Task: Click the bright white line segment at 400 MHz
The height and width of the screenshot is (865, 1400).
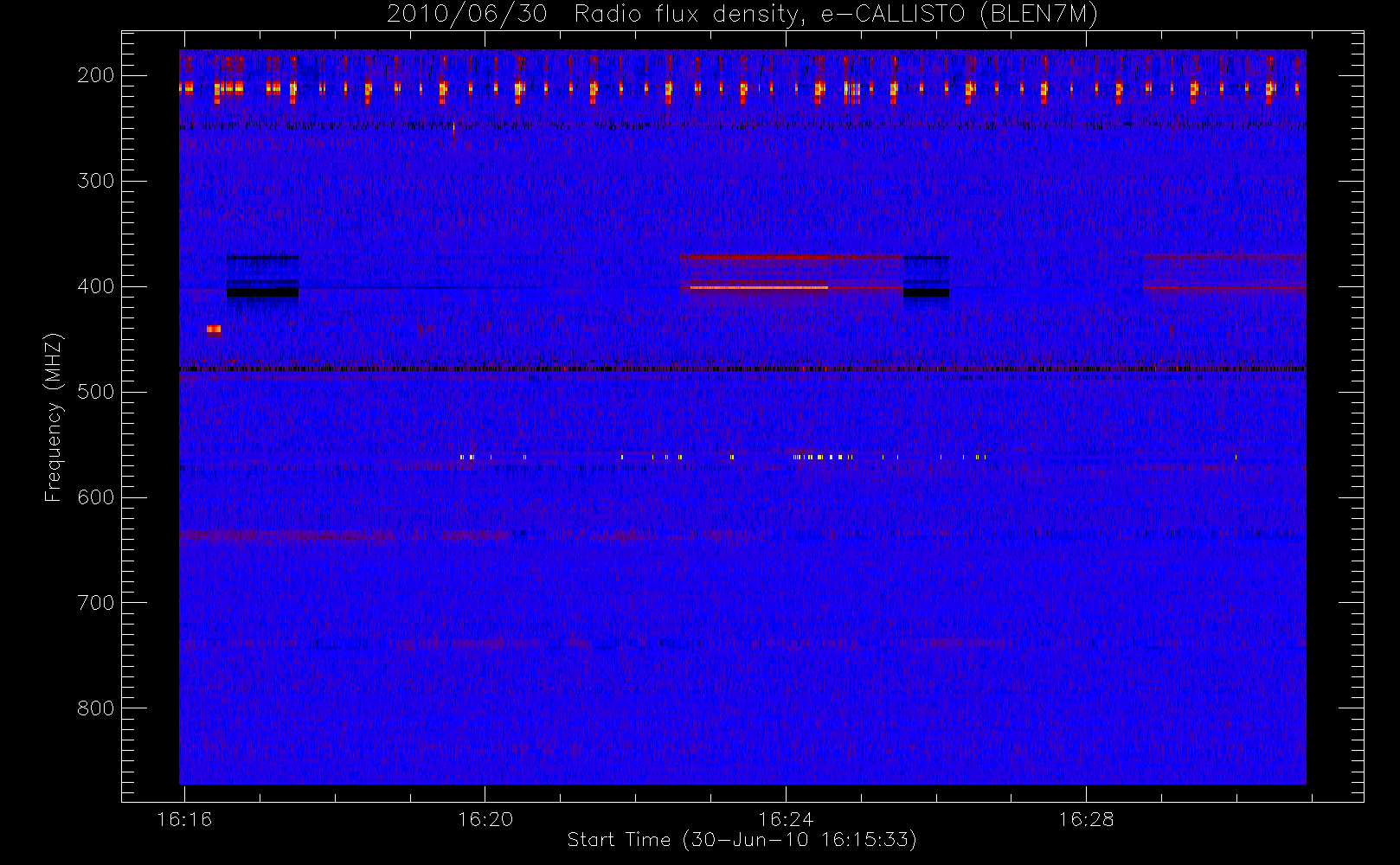Action: point(759,287)
